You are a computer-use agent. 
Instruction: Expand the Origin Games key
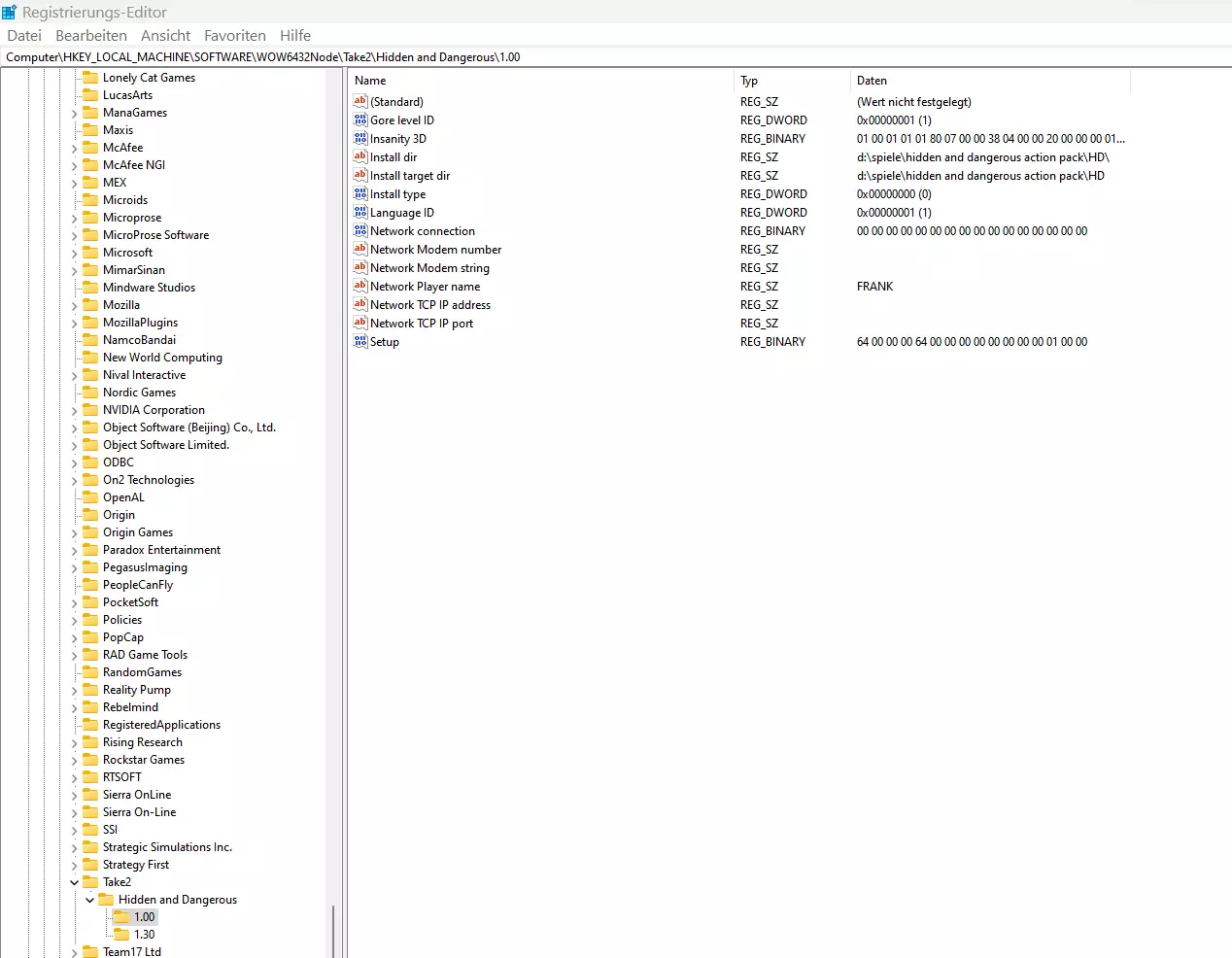[75, 532]
